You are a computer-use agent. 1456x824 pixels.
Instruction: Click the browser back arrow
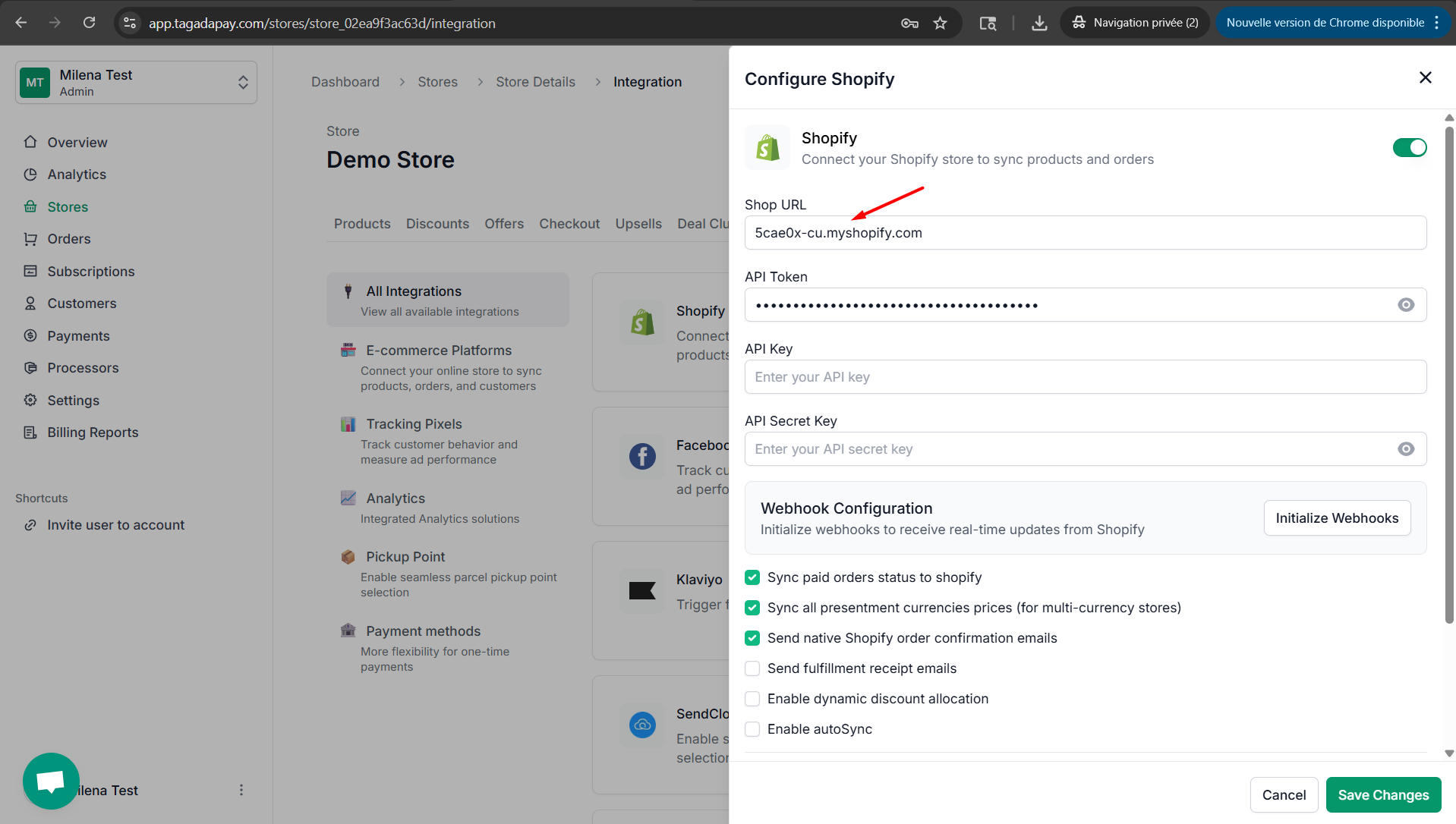(21, 23)
